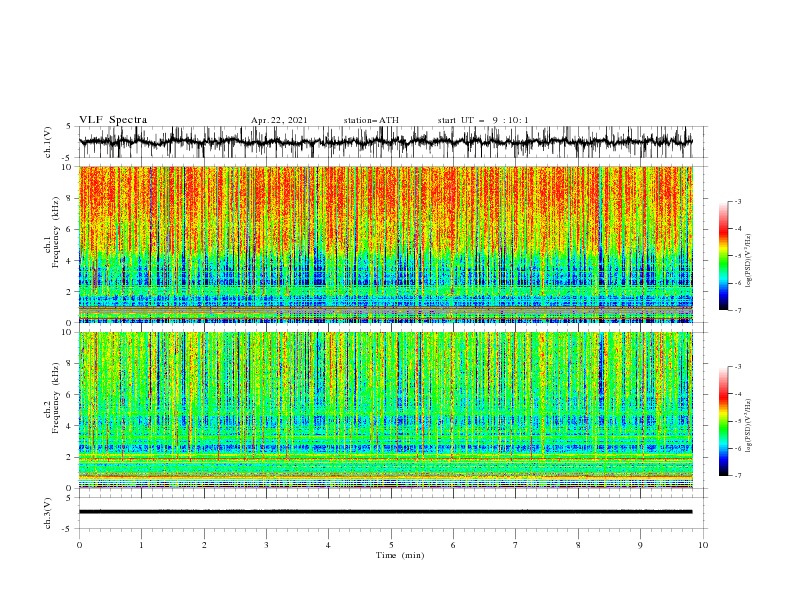Click time axis tick label "7"
792x612 pixels.
(516, 545)
